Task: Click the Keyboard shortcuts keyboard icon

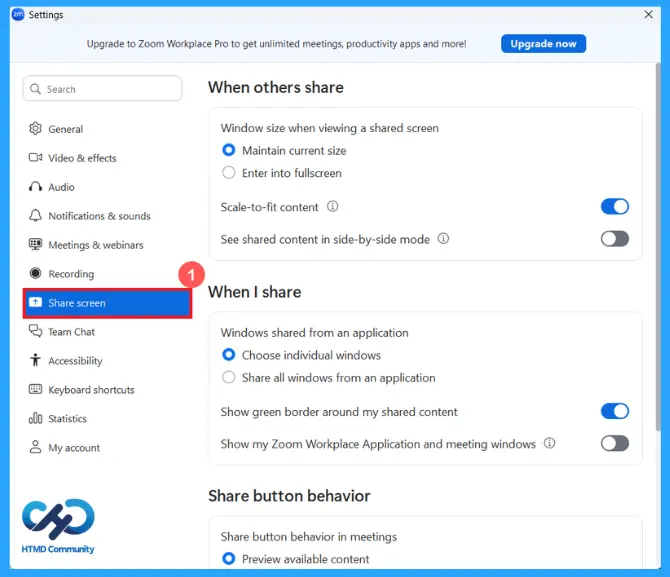Action: (35, 389)
